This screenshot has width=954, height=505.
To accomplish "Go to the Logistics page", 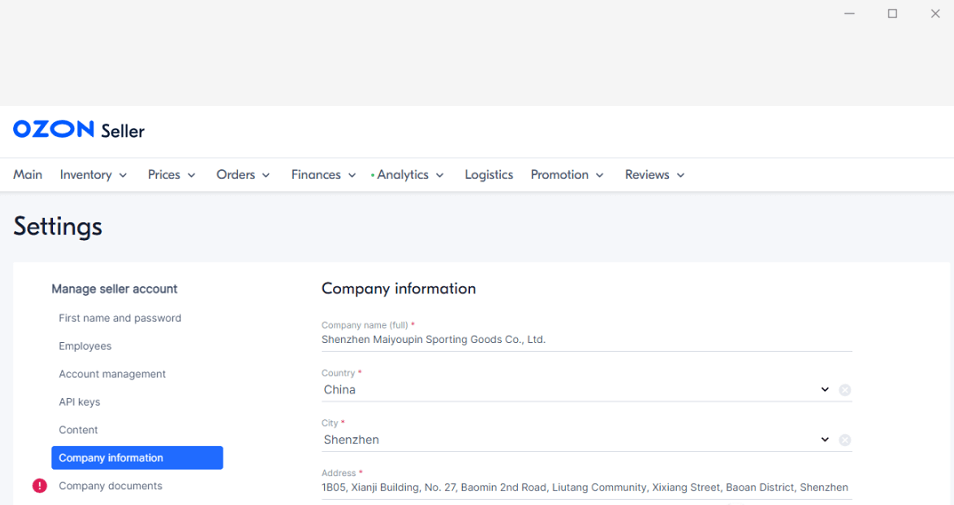I will click(x=488, y=175).
